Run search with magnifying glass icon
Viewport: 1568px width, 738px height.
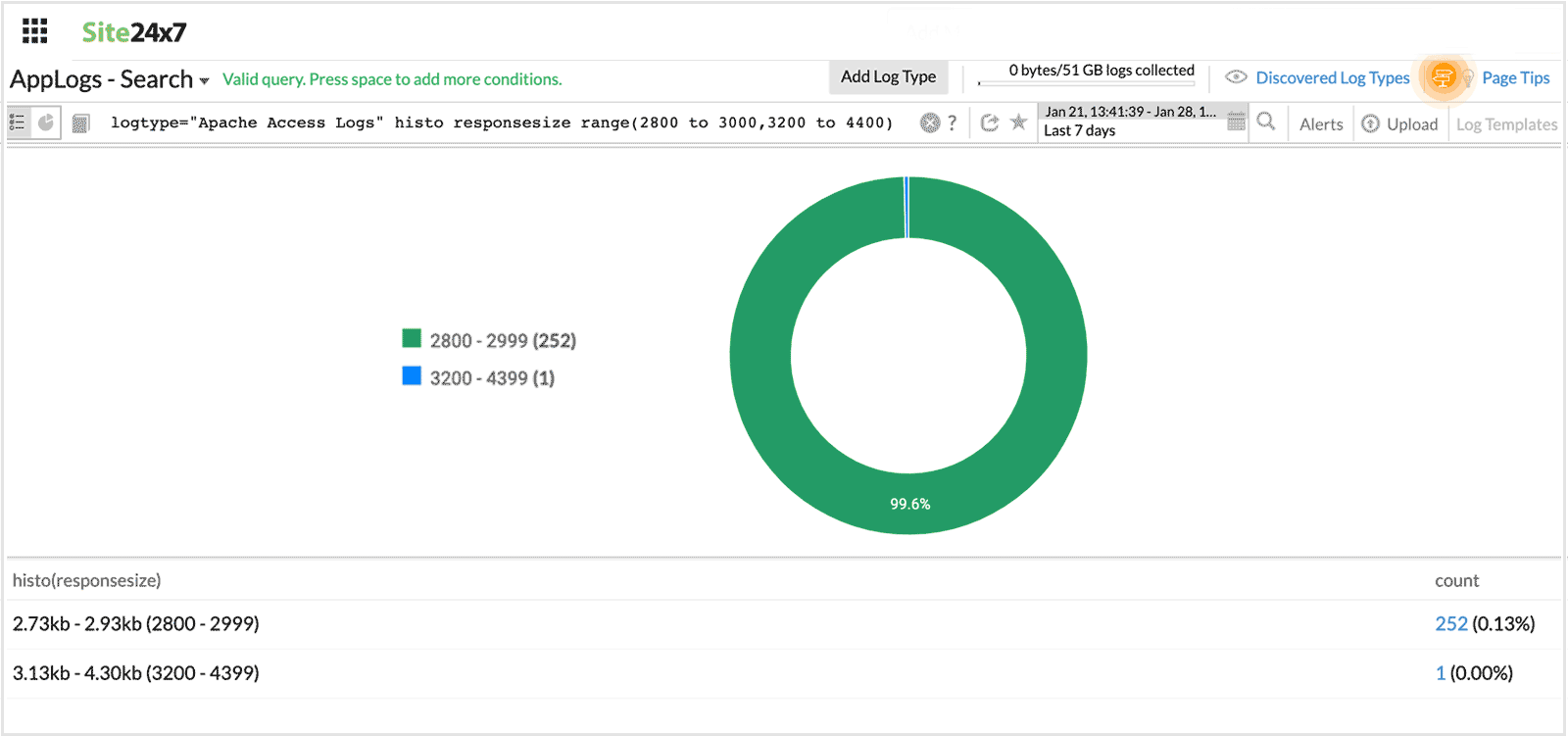[1266, 122]
